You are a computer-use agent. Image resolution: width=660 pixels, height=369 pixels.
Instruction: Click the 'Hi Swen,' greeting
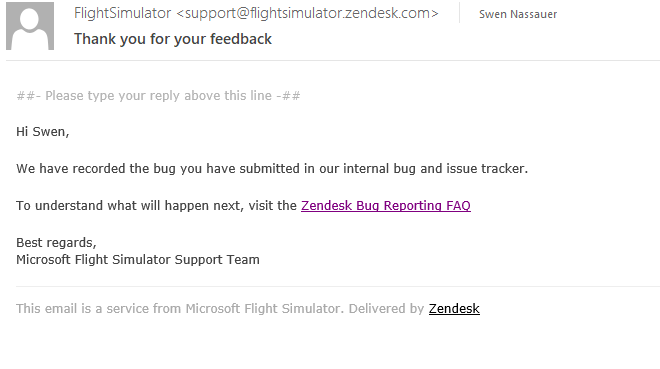43,132
